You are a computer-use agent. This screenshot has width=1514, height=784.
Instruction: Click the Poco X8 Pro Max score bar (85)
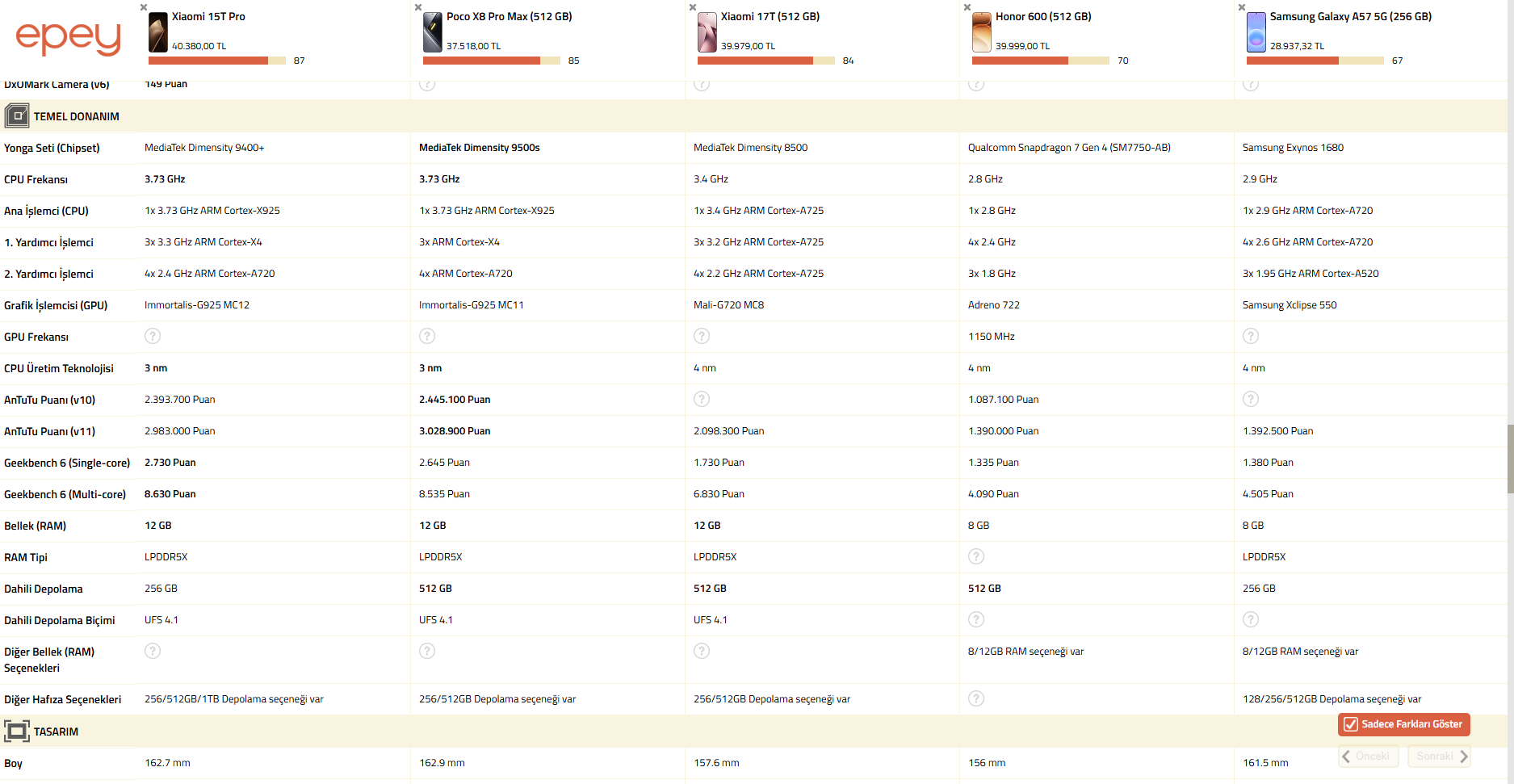click(x=492, y=61)
